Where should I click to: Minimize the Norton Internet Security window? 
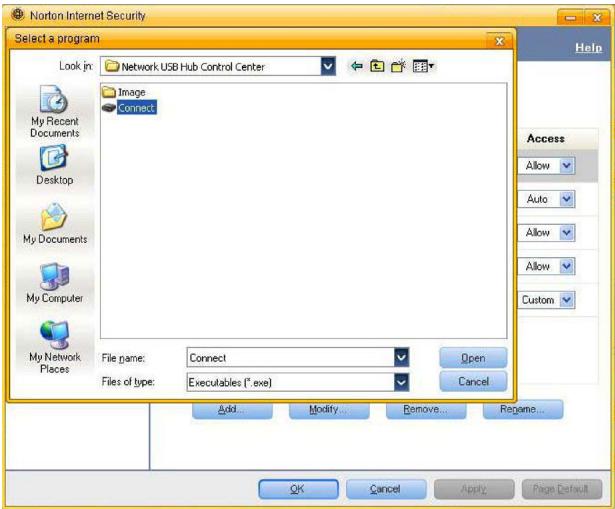571,18
